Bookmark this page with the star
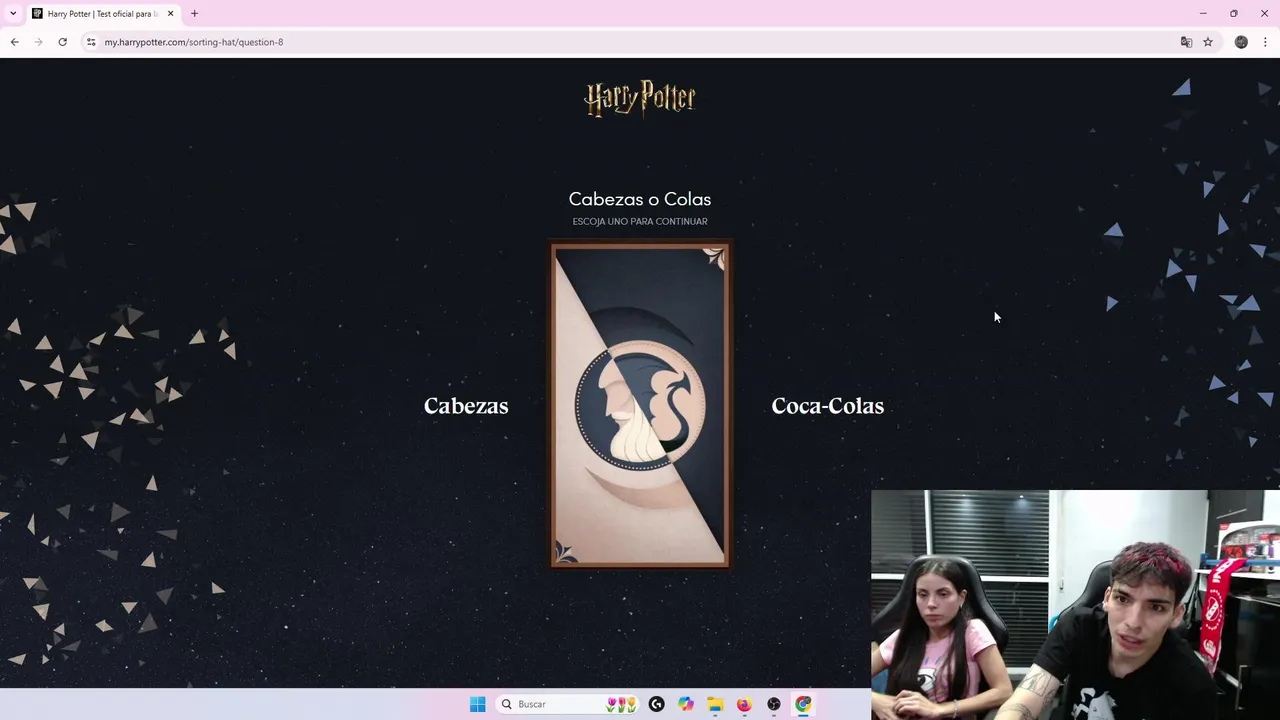 [x=1208, y=42]
